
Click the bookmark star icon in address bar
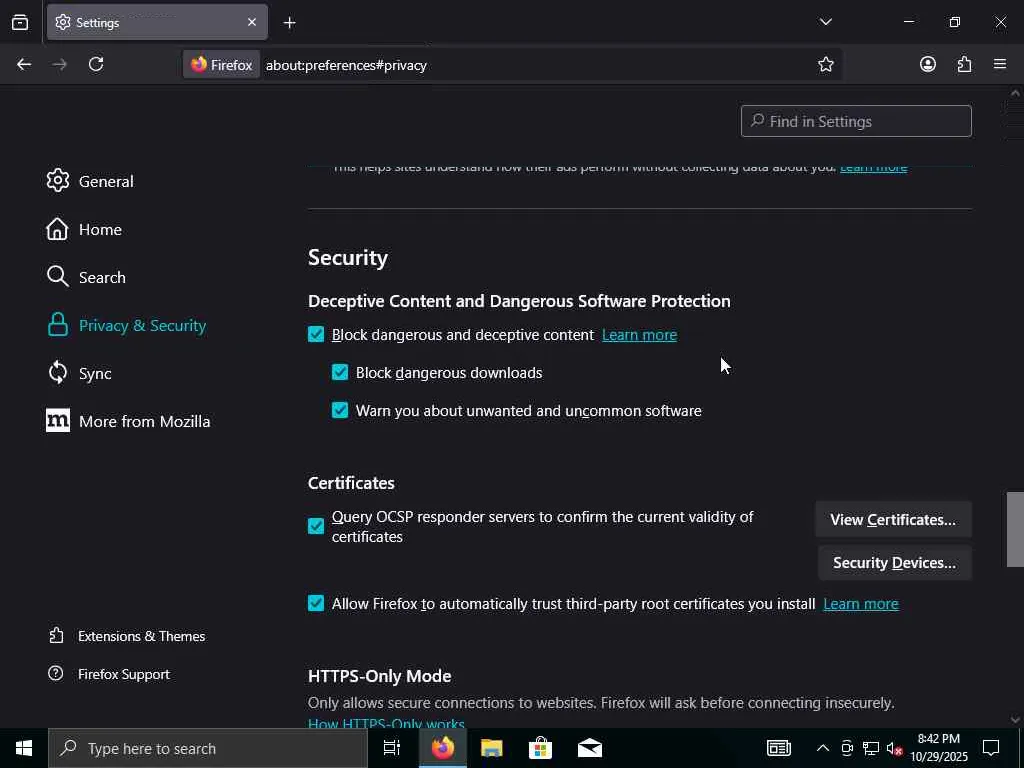826,64
